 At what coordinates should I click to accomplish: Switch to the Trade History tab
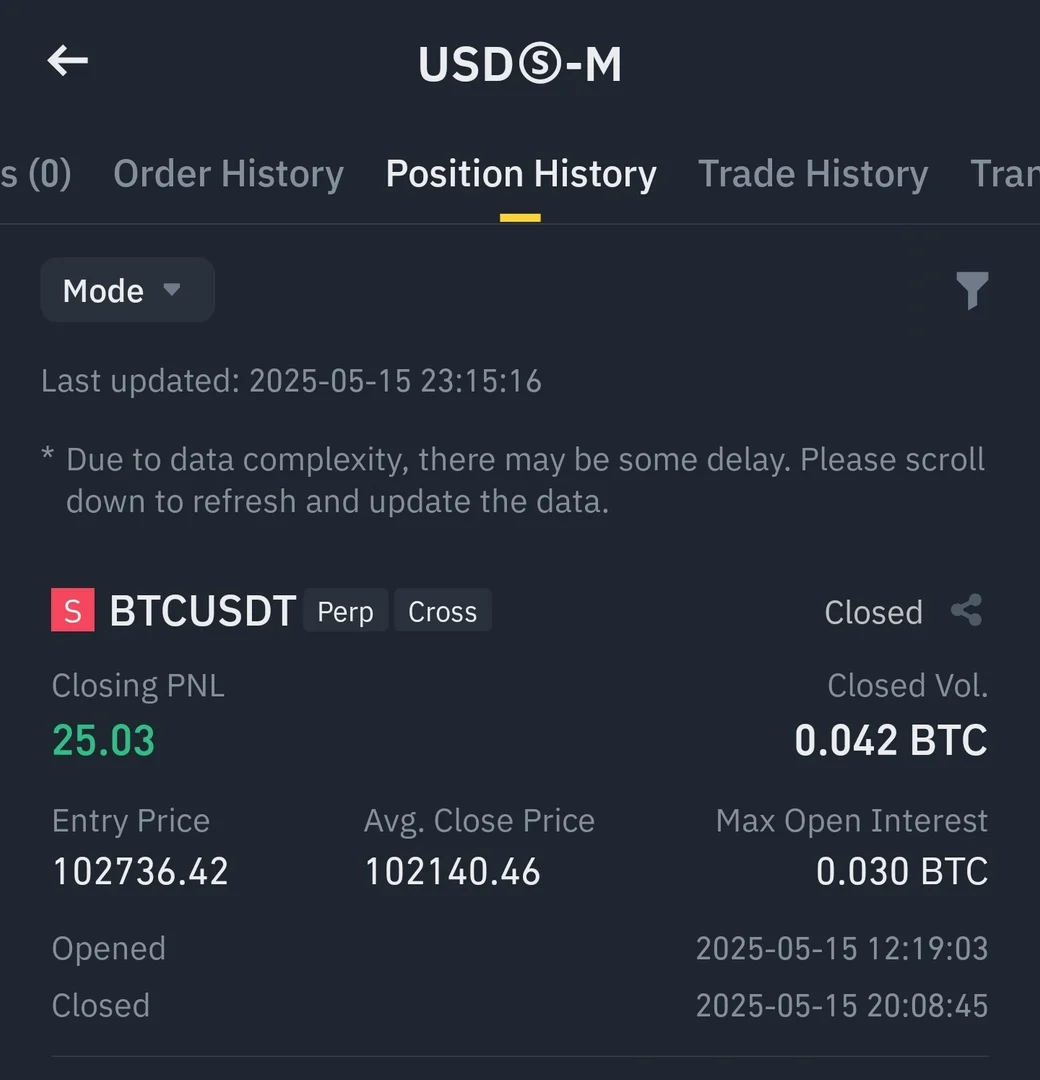click(x=812, y=174)
